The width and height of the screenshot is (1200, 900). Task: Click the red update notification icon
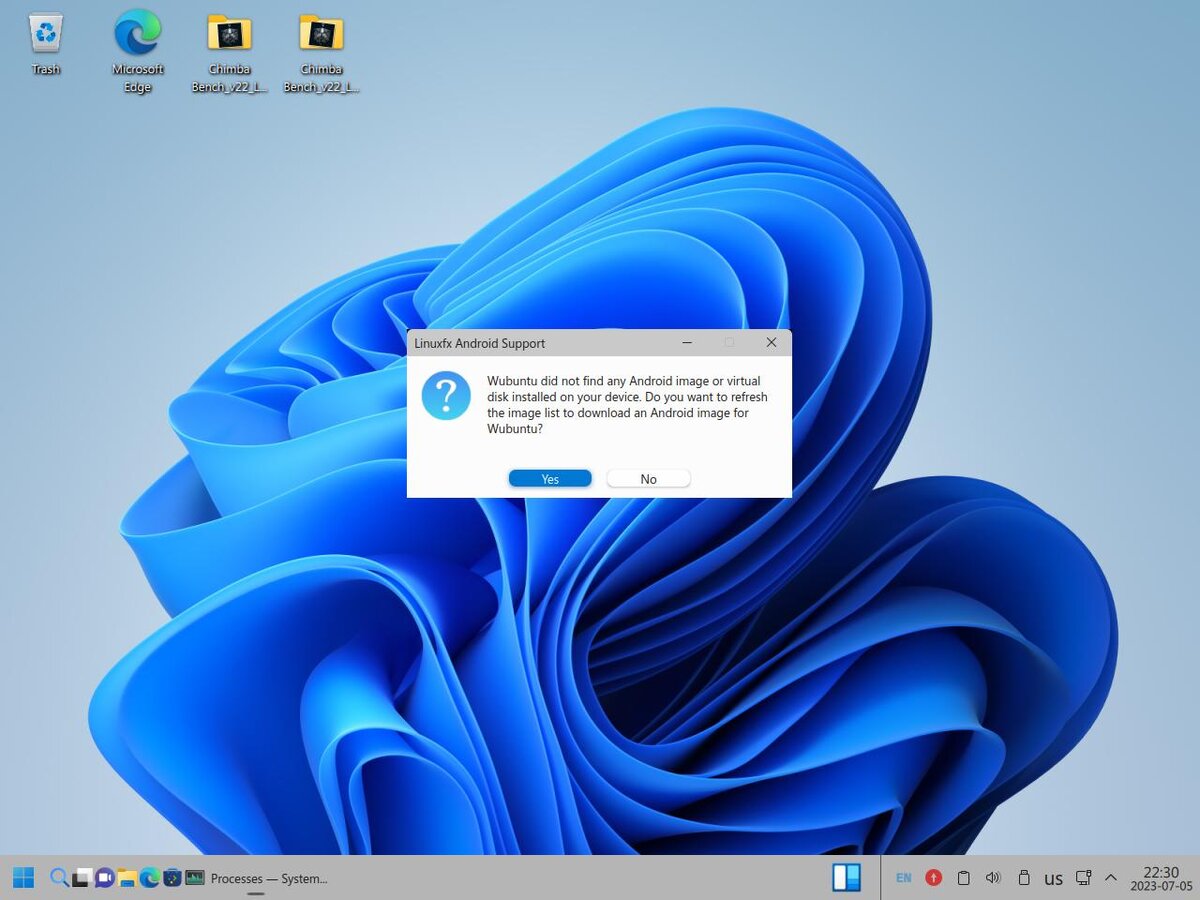tap(934, 878)
